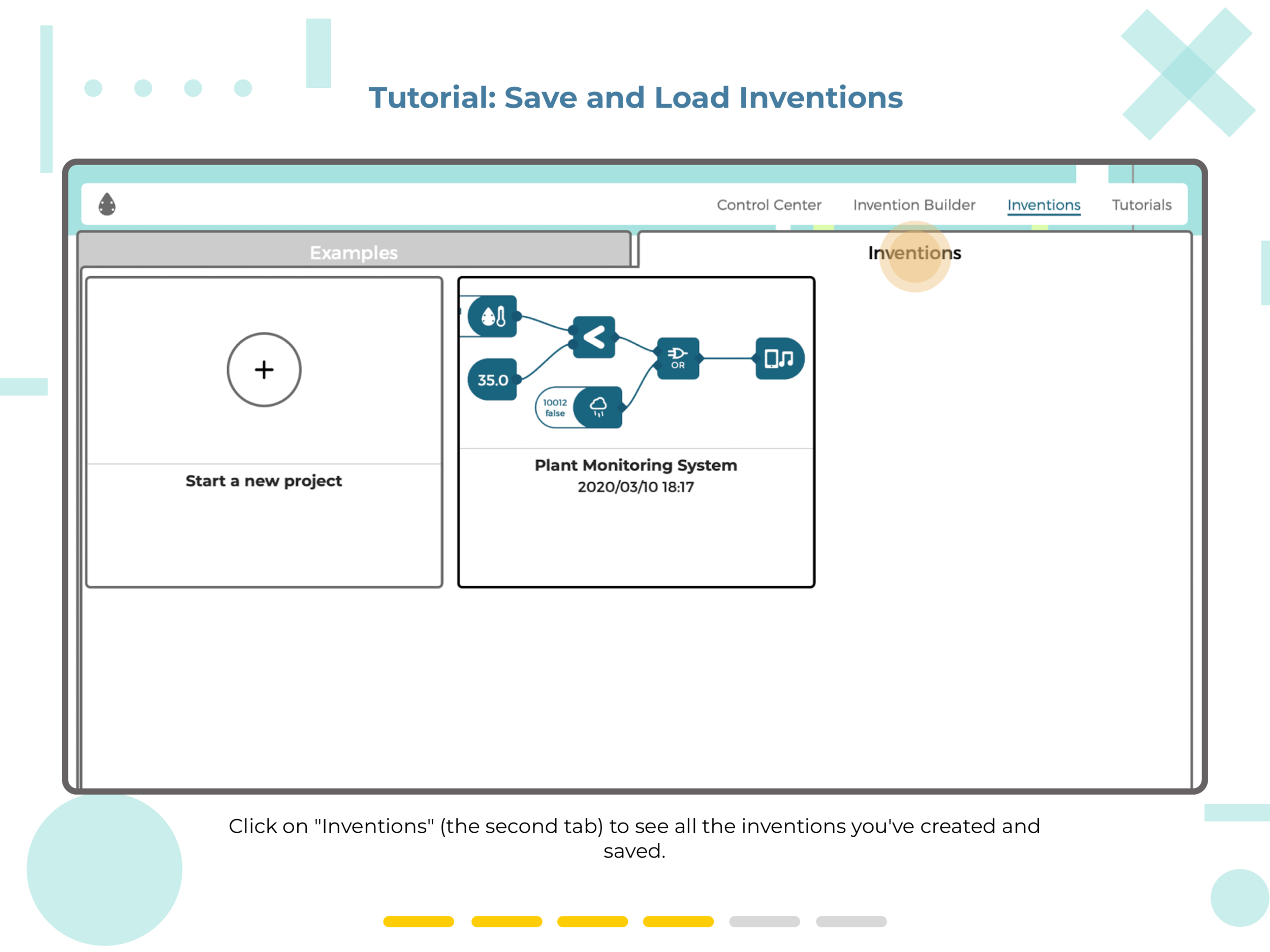Open the Control Center menu
The height and width of the screenshot is (952, 1270).
pyautogui.click(x=769, y=205)
